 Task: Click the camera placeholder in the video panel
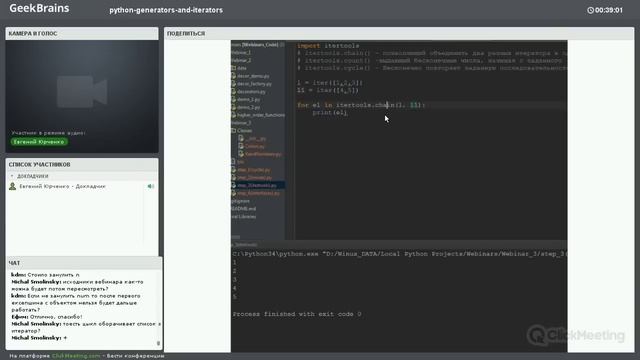(82, 91)
